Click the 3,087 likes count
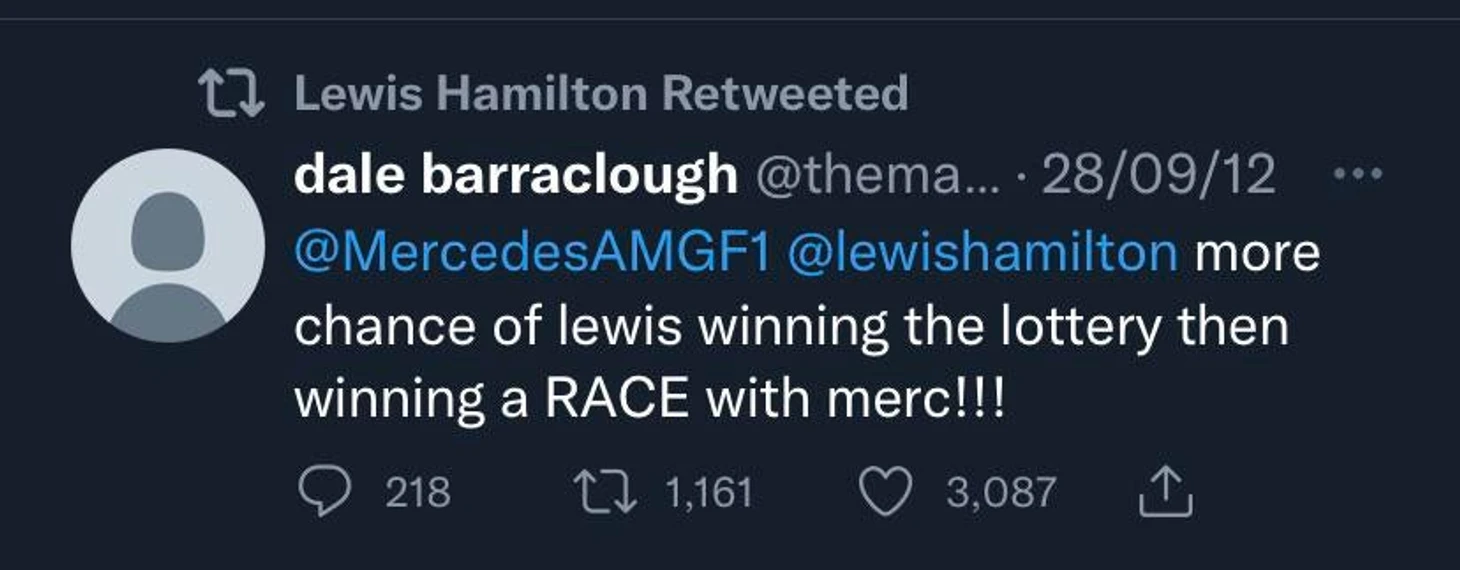 [x=1001, y=493]
